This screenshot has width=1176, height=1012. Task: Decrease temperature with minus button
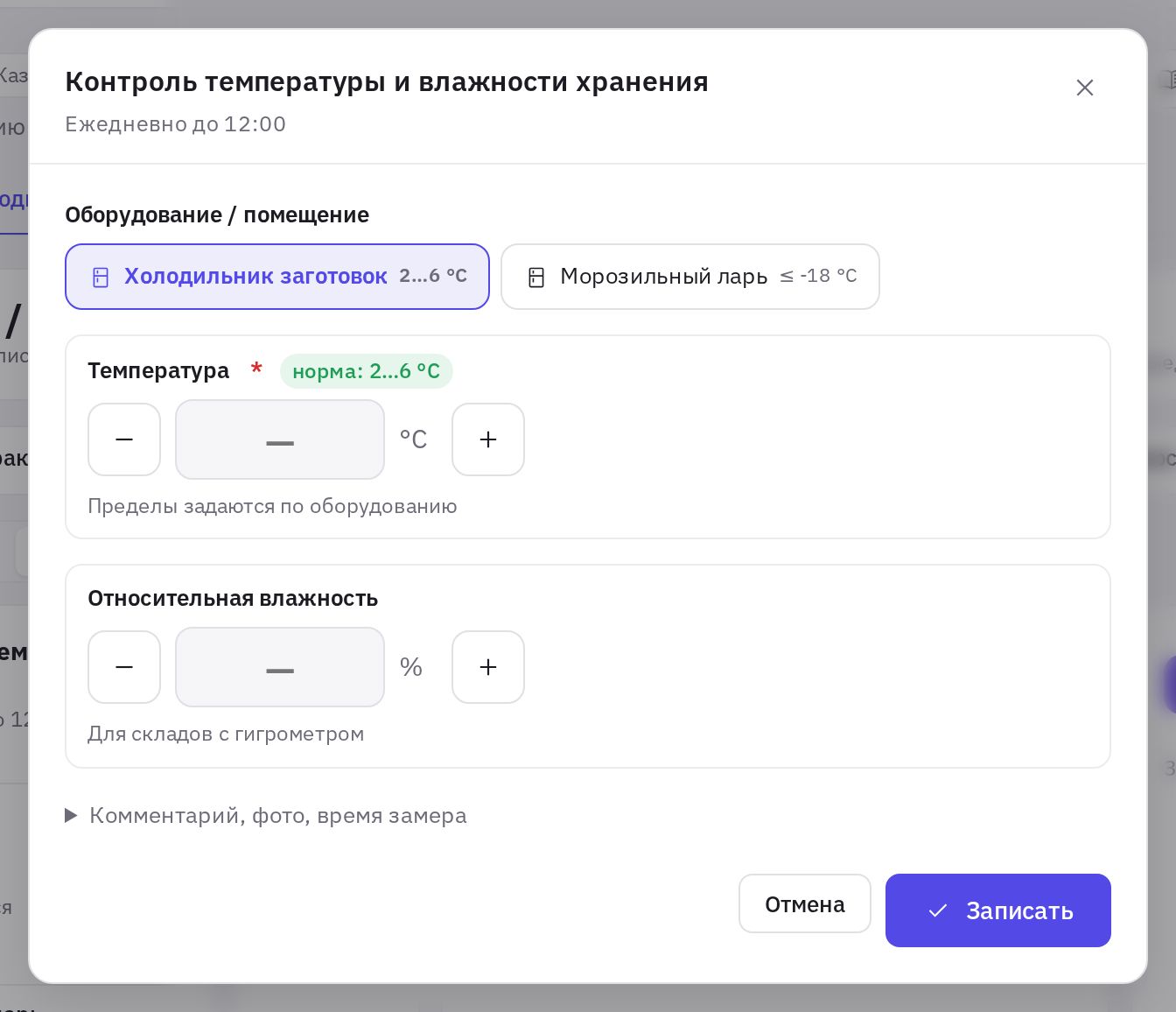[x=124, y=439]
